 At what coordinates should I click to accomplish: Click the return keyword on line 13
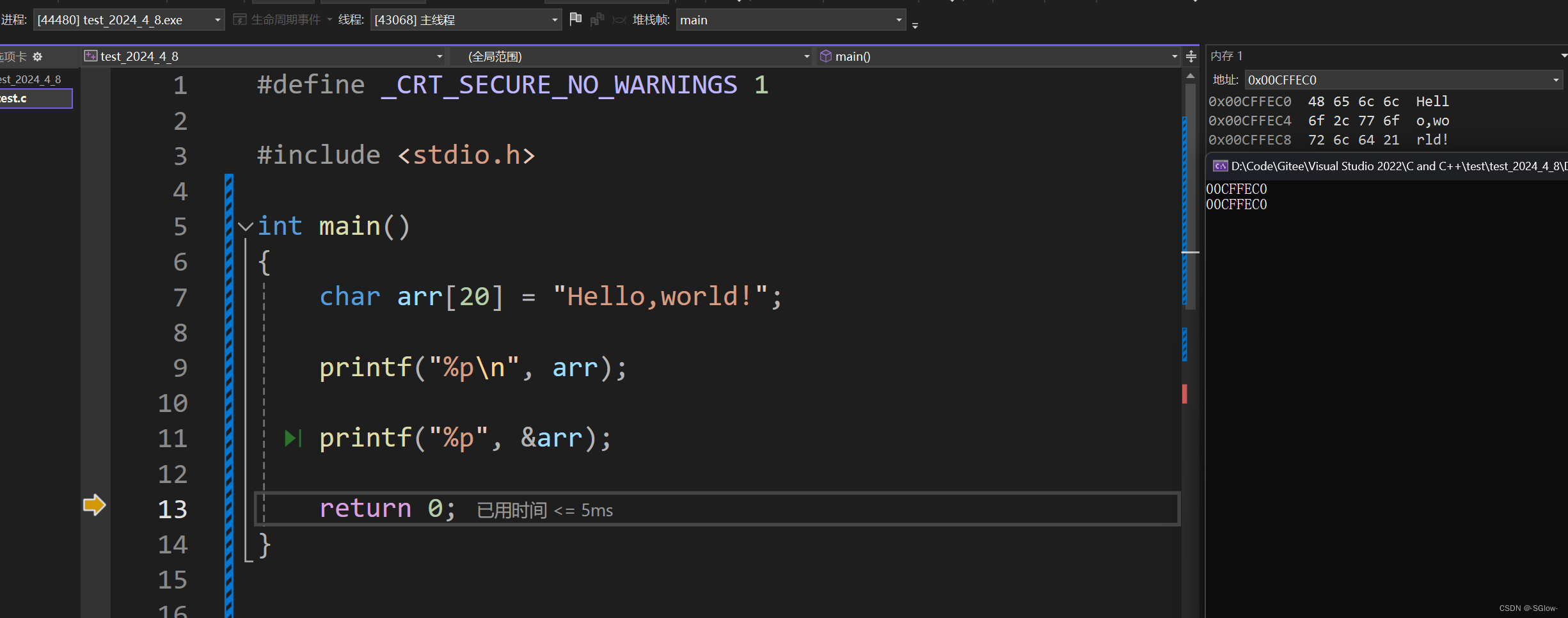(365, 509)
